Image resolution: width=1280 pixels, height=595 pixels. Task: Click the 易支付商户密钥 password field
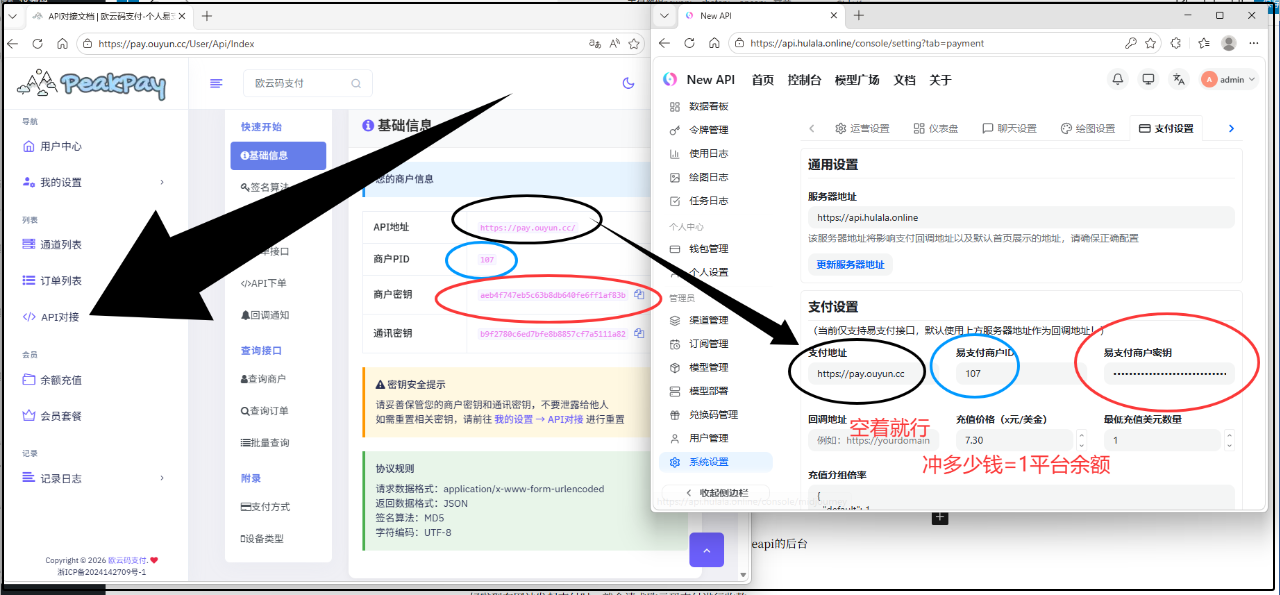(x=1168, y=374)
